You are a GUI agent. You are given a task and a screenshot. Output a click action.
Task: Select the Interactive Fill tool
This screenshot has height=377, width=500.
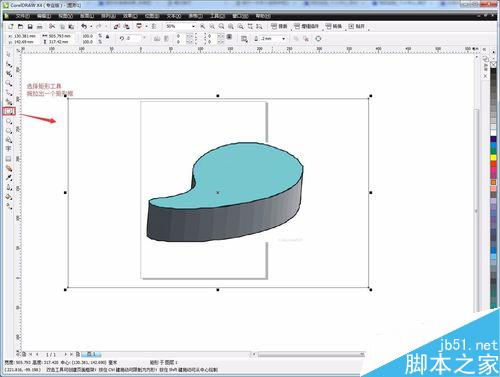9,206
